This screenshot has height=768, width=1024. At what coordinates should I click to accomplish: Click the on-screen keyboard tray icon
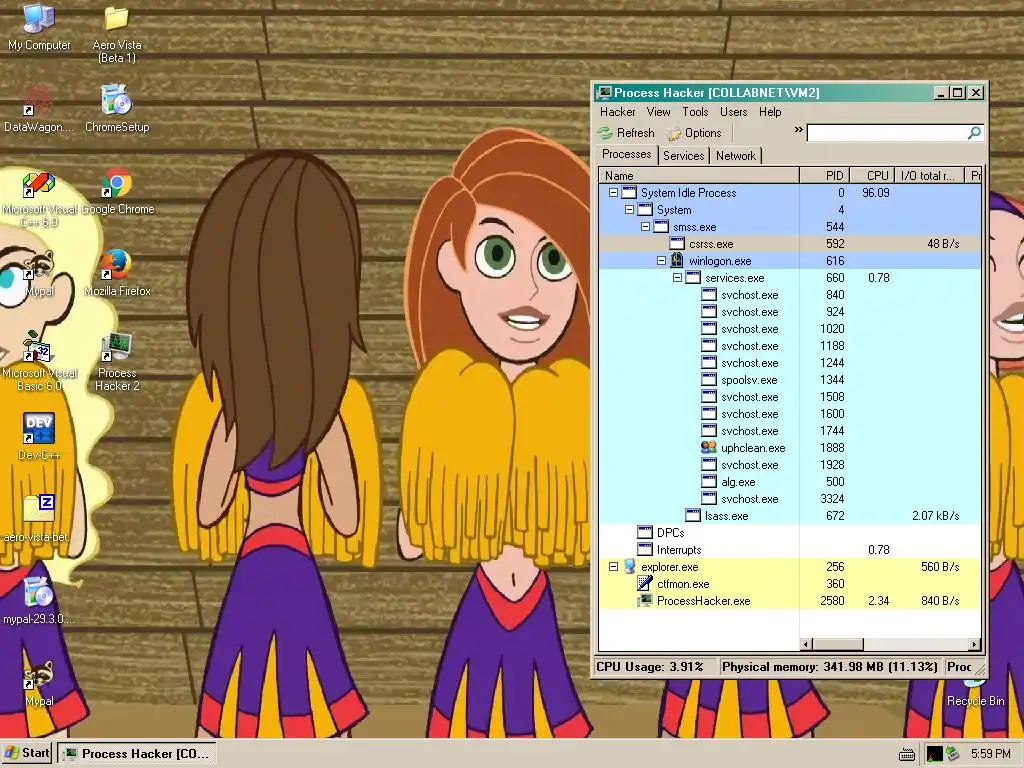906,755
